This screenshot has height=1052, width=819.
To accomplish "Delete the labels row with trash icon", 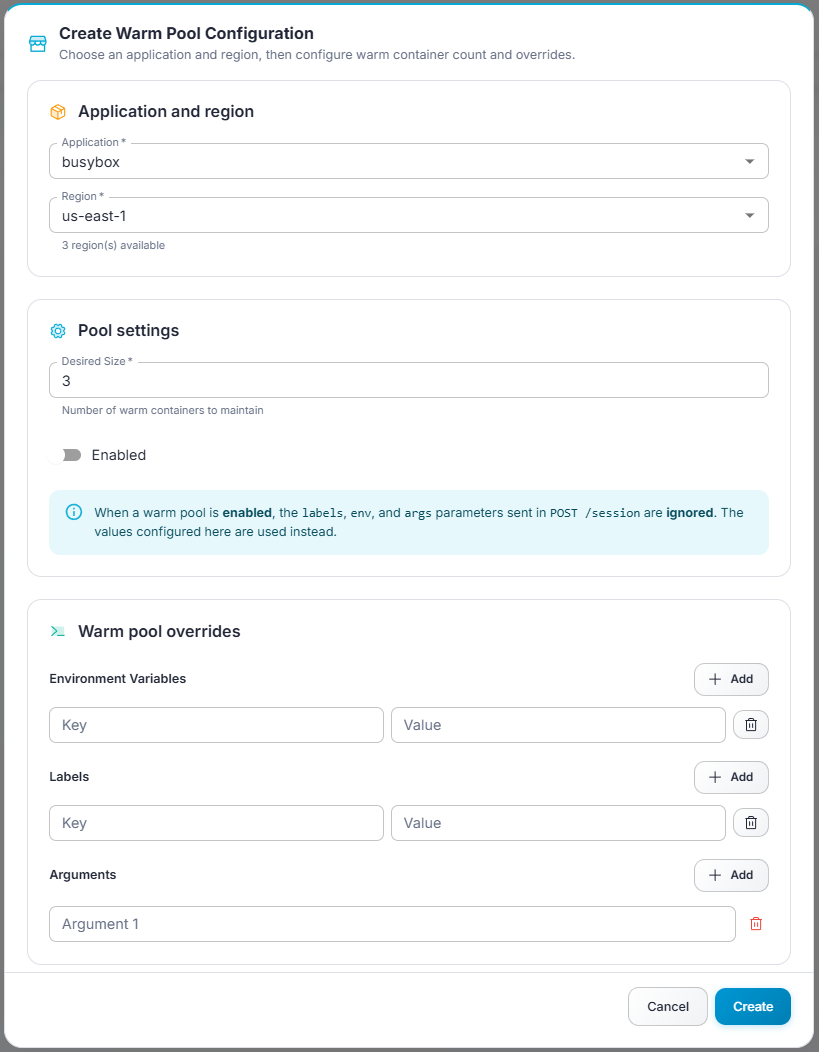I will coord(750,822).
